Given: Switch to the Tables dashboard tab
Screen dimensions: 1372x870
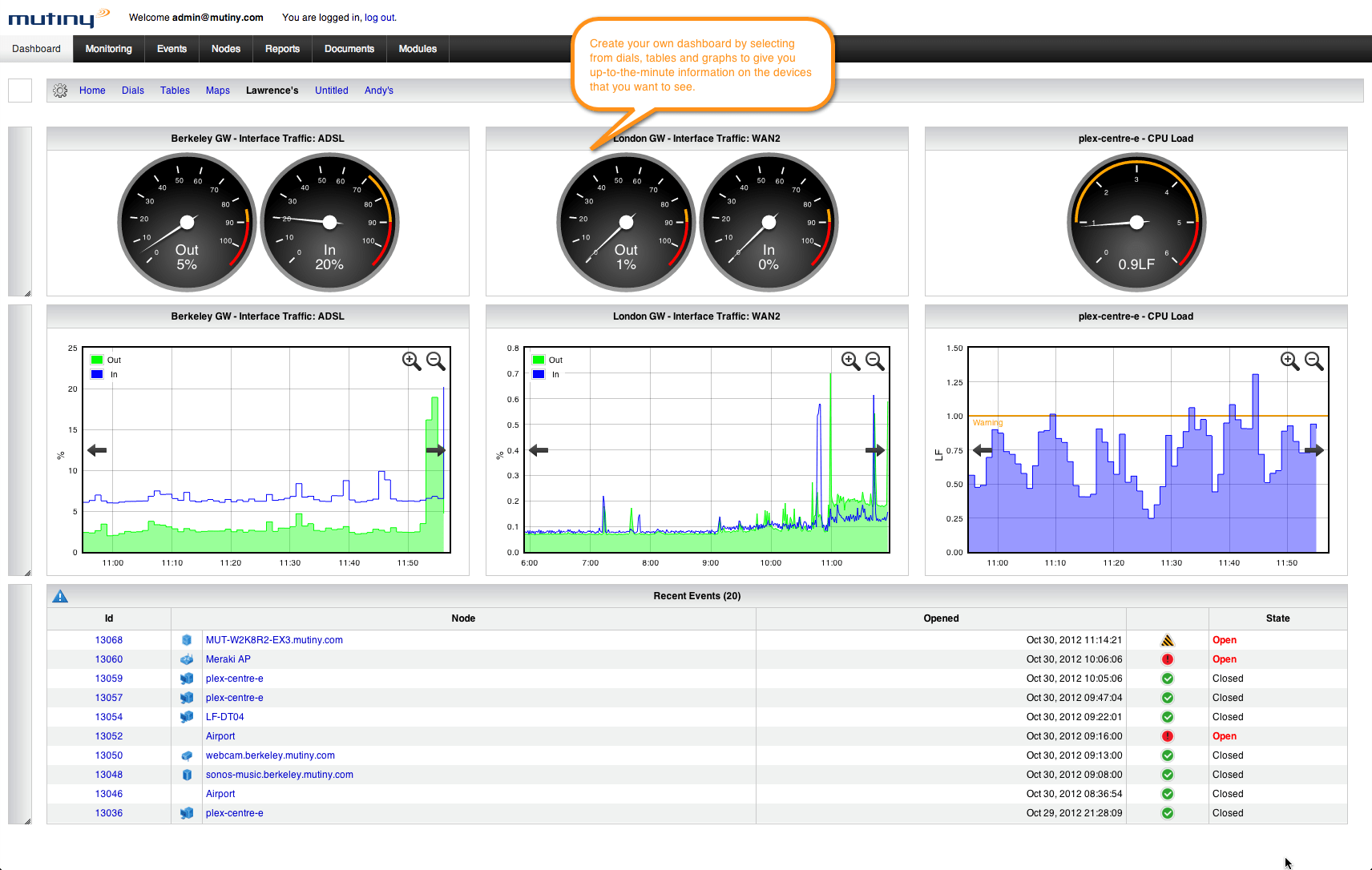Looking at the screenshot, I should pos(175,91).
